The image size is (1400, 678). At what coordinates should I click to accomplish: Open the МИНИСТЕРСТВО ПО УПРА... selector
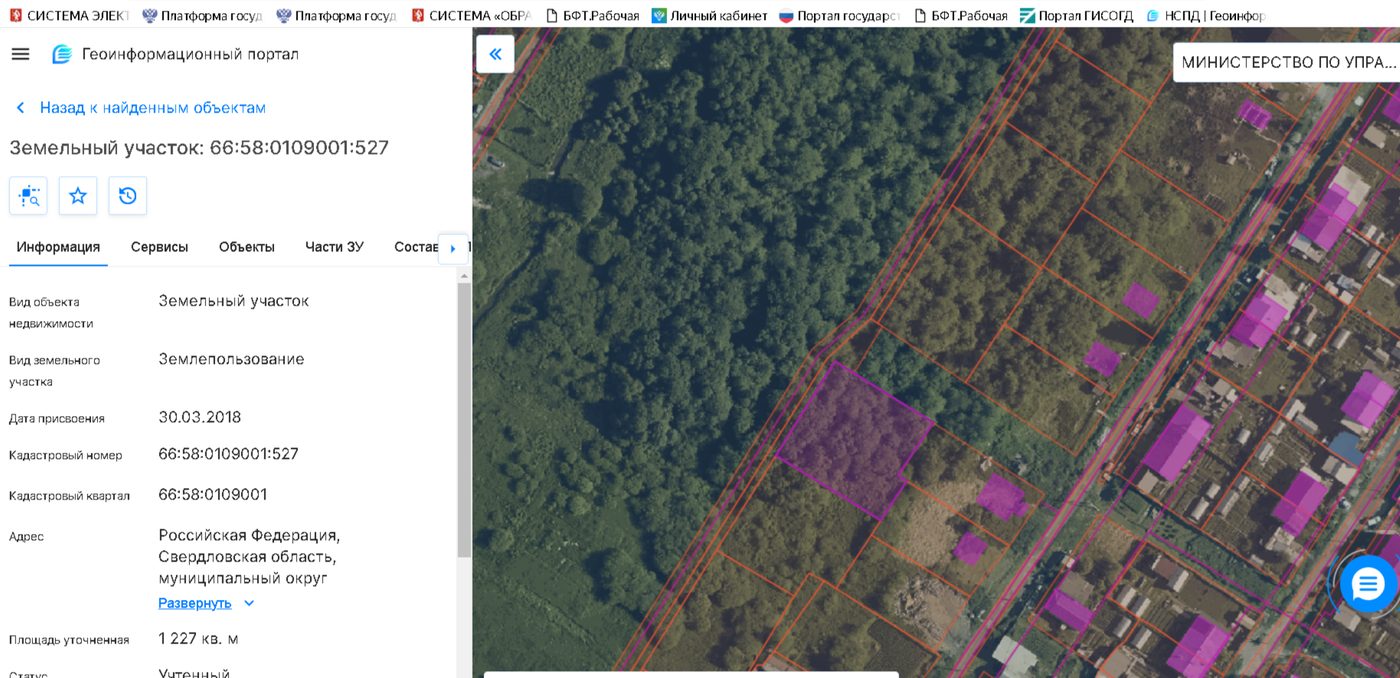pyautogui.click(x=1286, y=62)
